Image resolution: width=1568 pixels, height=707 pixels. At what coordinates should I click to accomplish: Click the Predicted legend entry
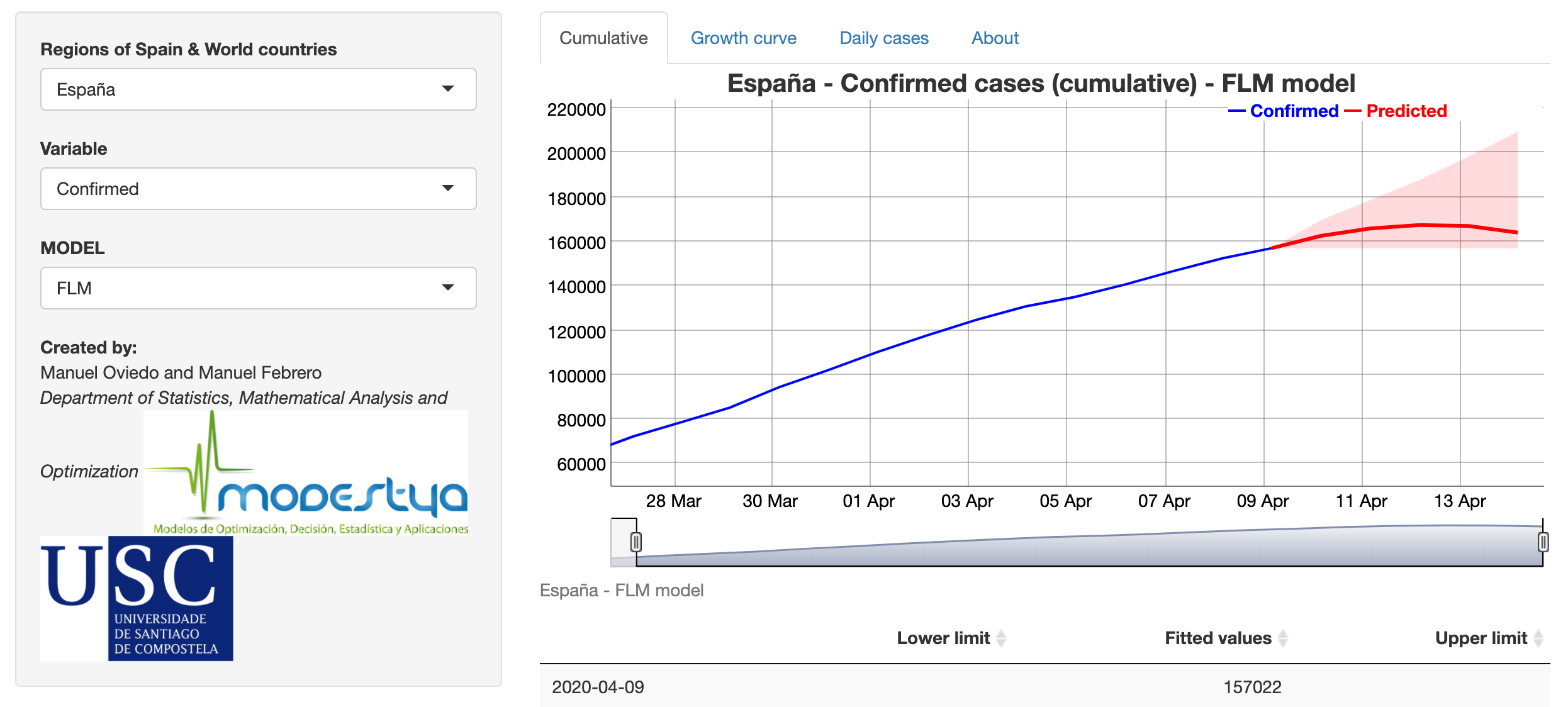(1406, 111)
